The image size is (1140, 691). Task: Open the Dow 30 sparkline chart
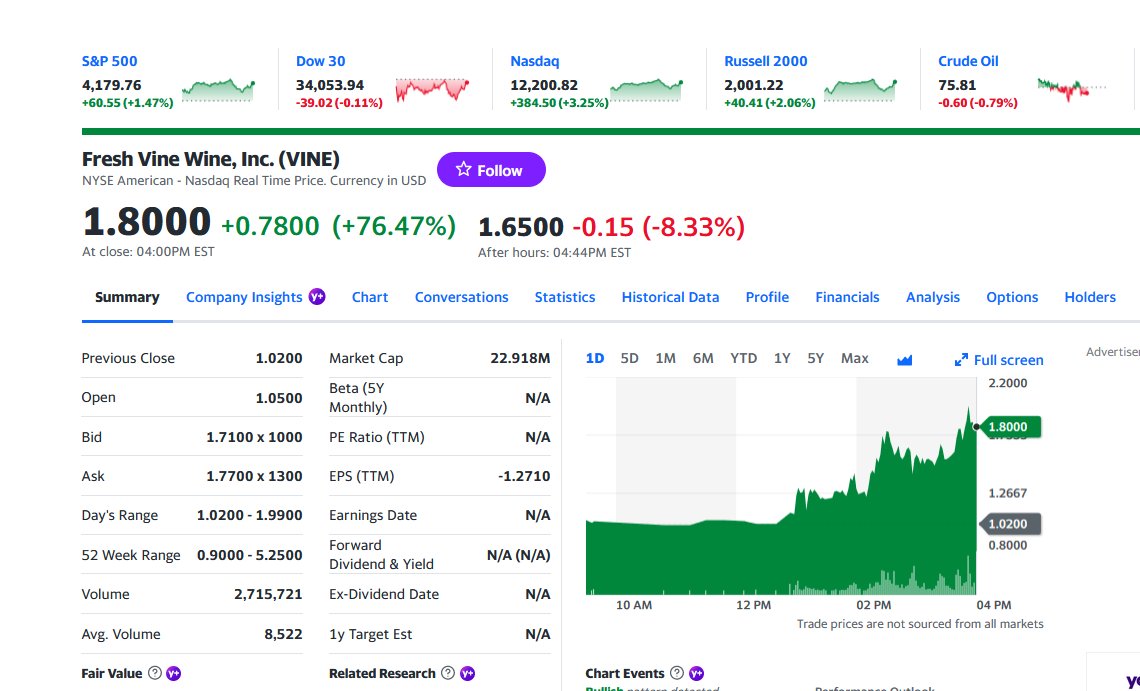click(432, 89)
